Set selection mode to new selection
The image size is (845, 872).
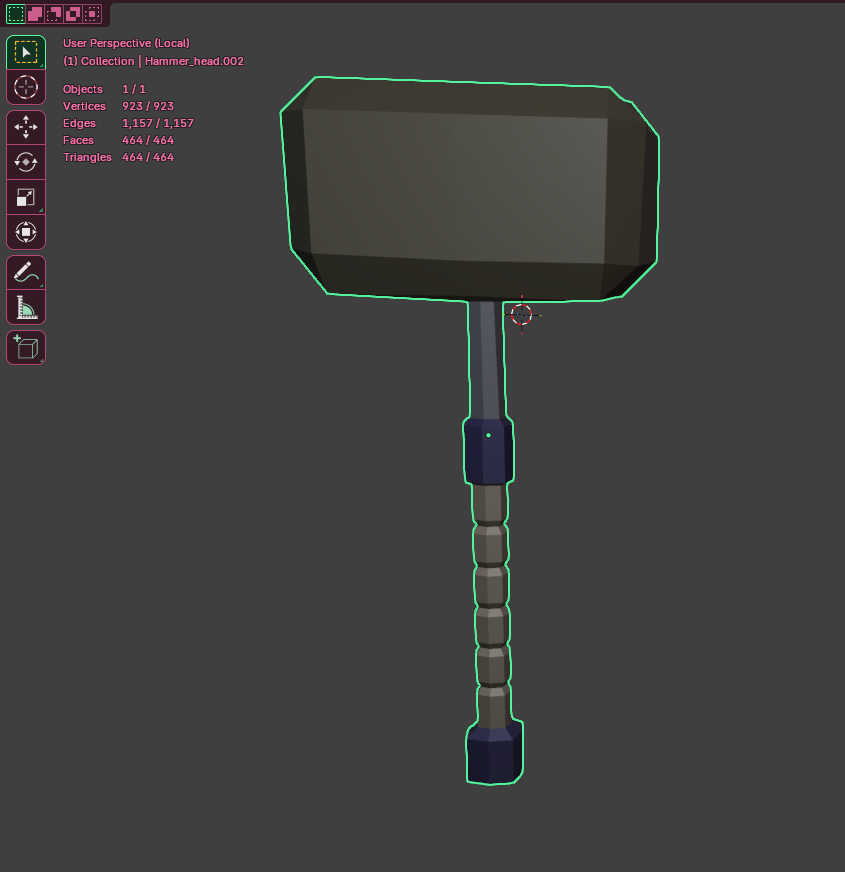[16, 14]
